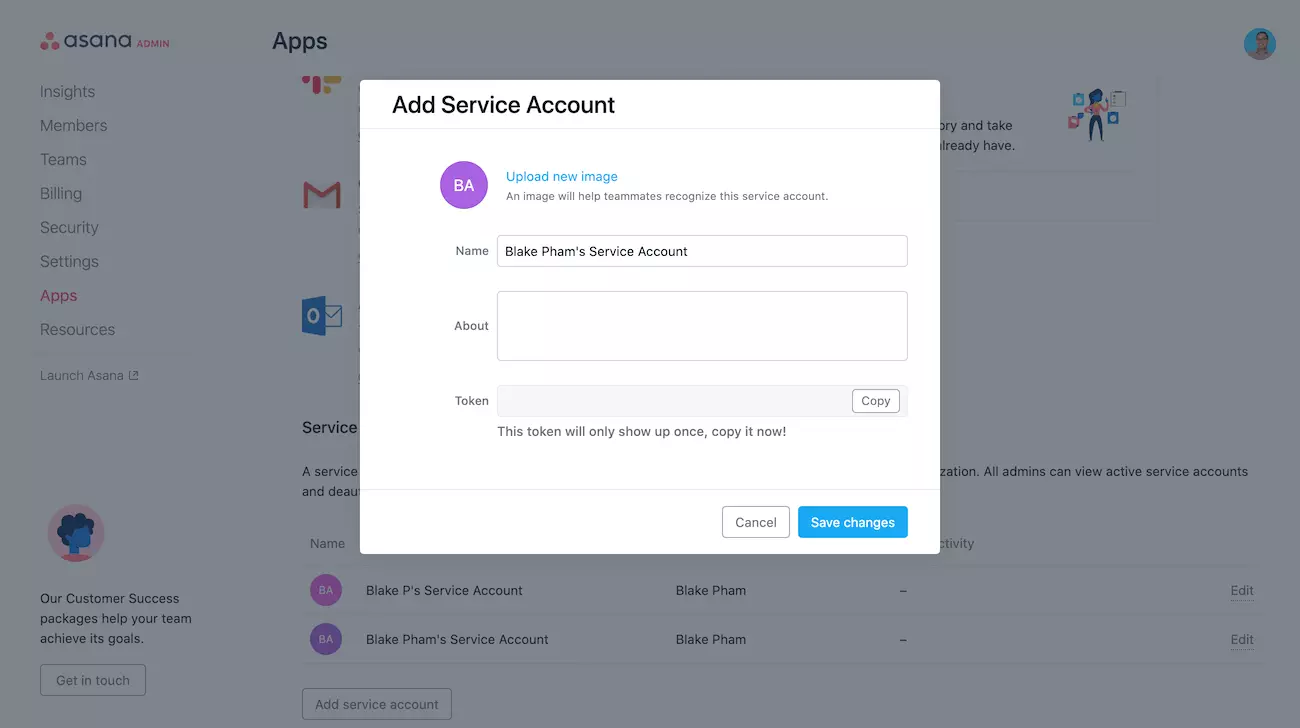Click creator 'Blake Pham' in Blake P's row
Image resolution: width=1300 pixels, height=728 pixels.
coord(711,590)
